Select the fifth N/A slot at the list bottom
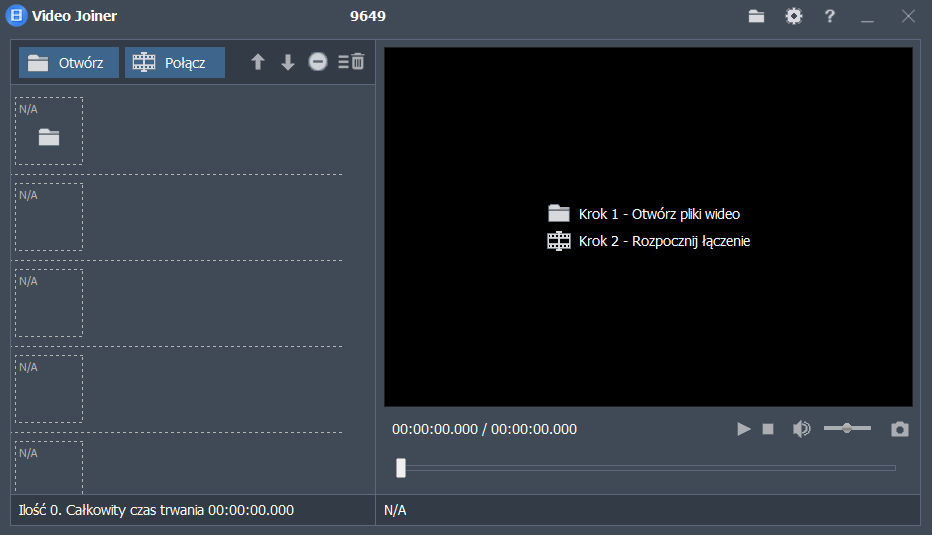Image resolution: width=932 pixels, height=535 pixels. click(49, 468)
